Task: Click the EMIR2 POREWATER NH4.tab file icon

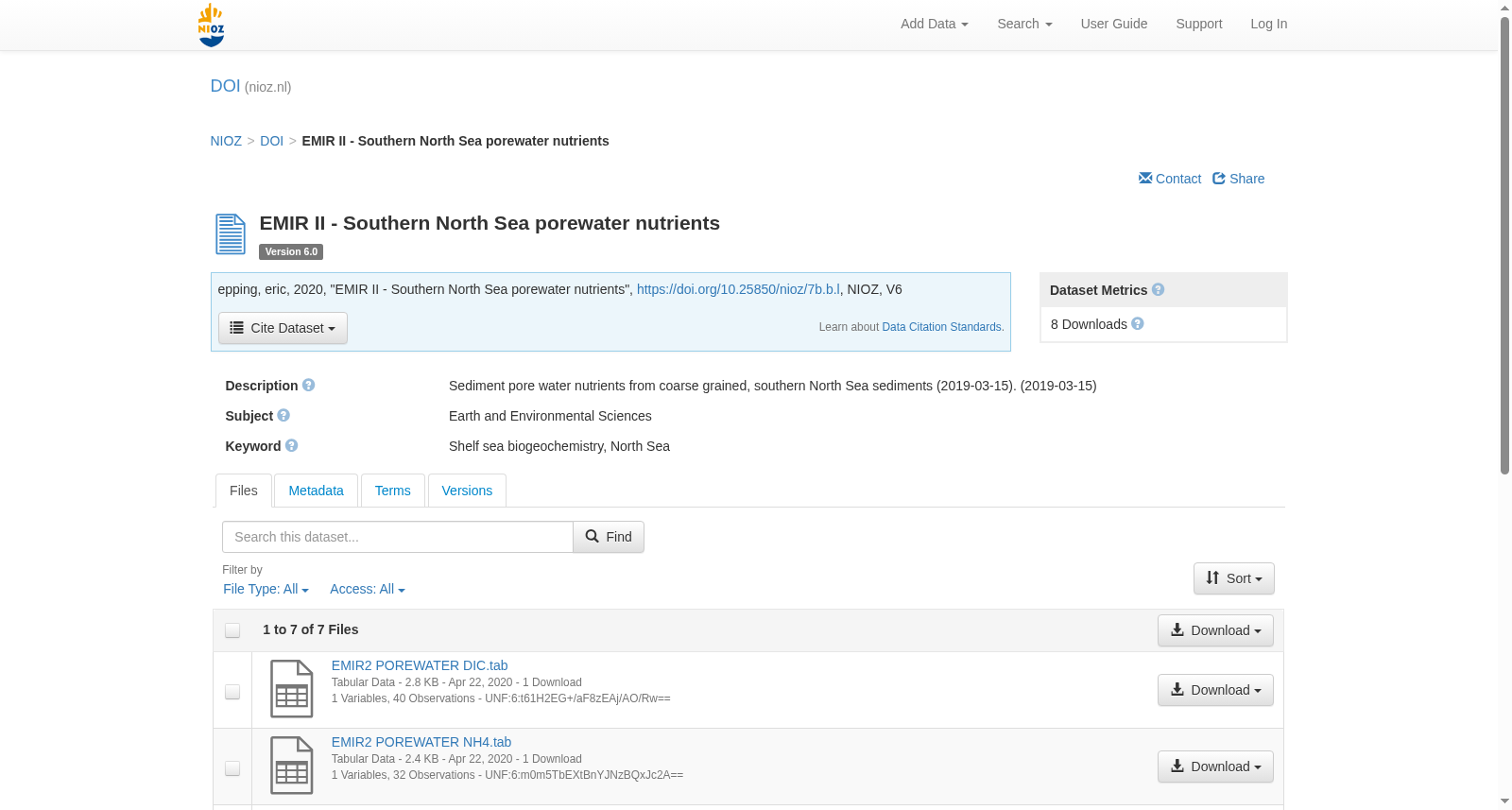Action: 291,766
